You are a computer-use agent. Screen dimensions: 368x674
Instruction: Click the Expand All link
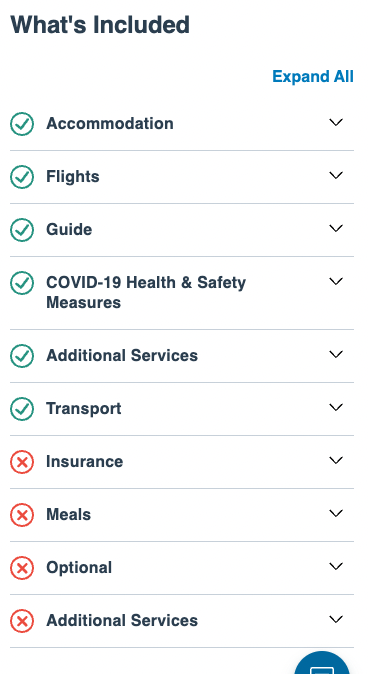point(313,77)
